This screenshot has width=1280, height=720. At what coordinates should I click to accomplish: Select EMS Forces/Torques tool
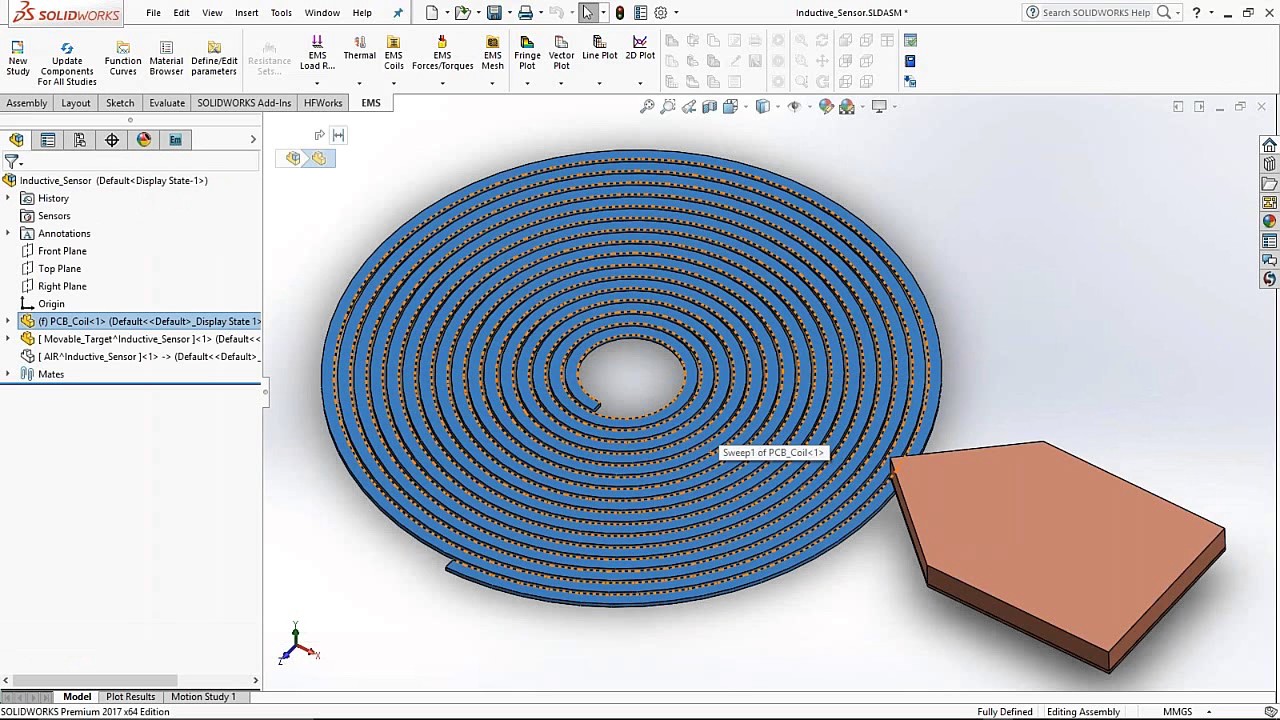[442, 54]
